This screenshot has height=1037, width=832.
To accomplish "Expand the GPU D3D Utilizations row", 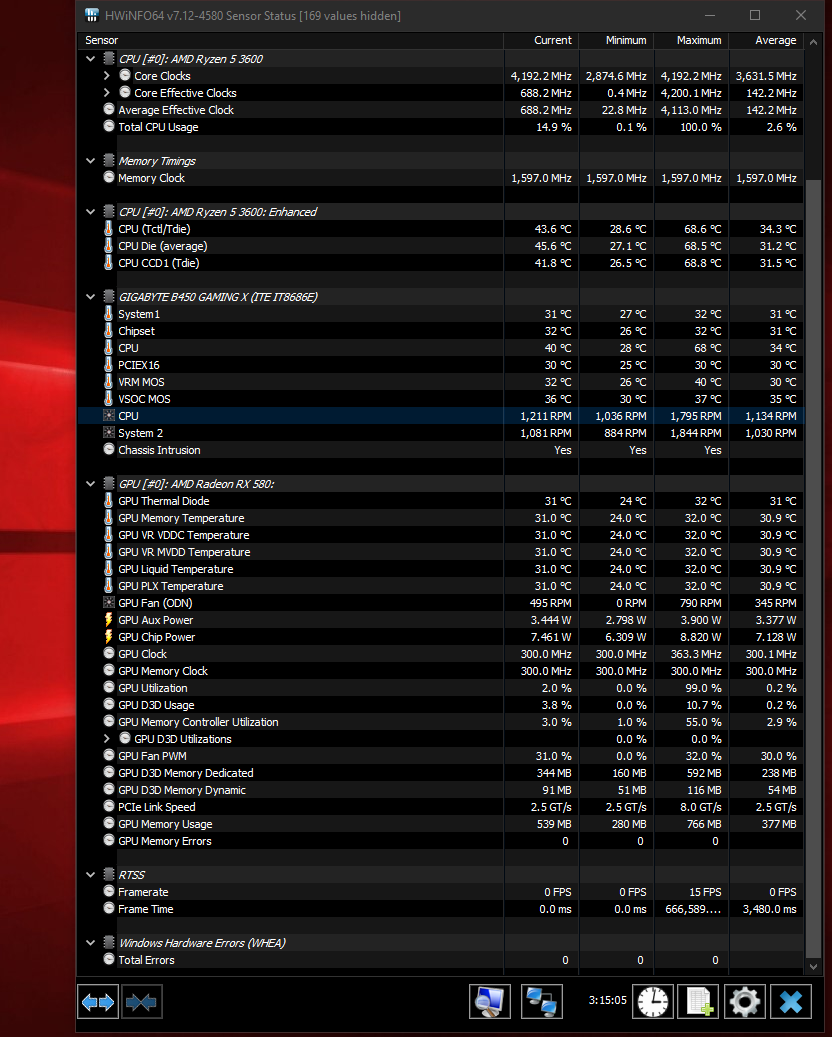I will [106, 739].
